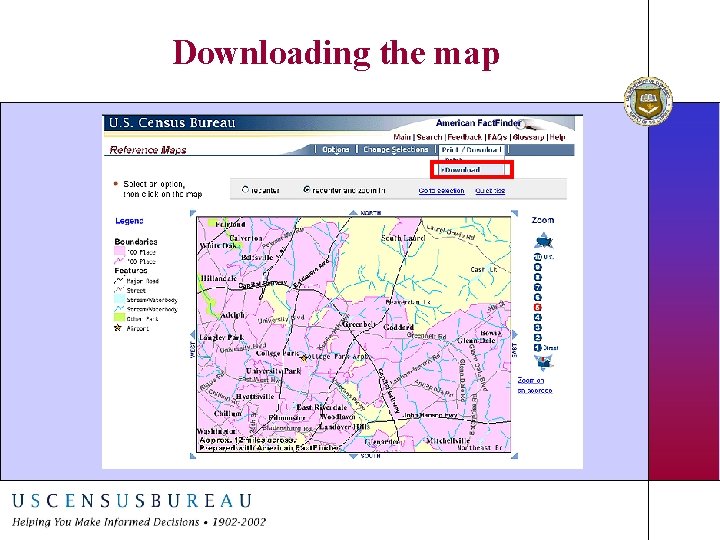This screenshot has height=540, width=720.
Task: Select zoom level 1 Street button
Action: pos(538,348)
